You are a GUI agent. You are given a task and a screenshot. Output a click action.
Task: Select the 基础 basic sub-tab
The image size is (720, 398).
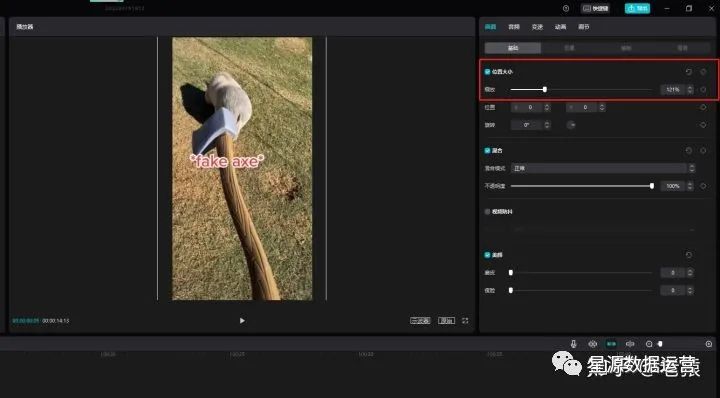coord(513,48)
